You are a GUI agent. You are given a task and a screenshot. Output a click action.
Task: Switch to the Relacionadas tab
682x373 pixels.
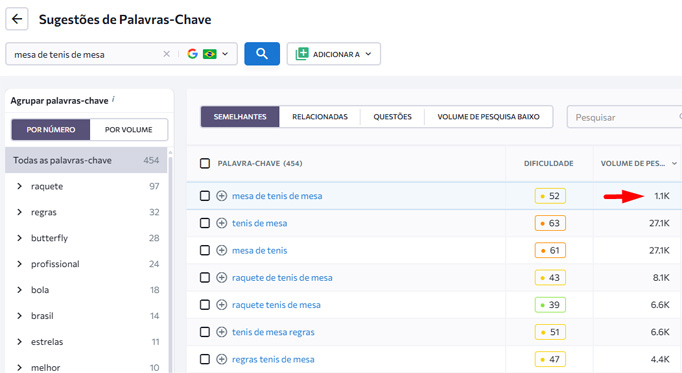(320, 117)
